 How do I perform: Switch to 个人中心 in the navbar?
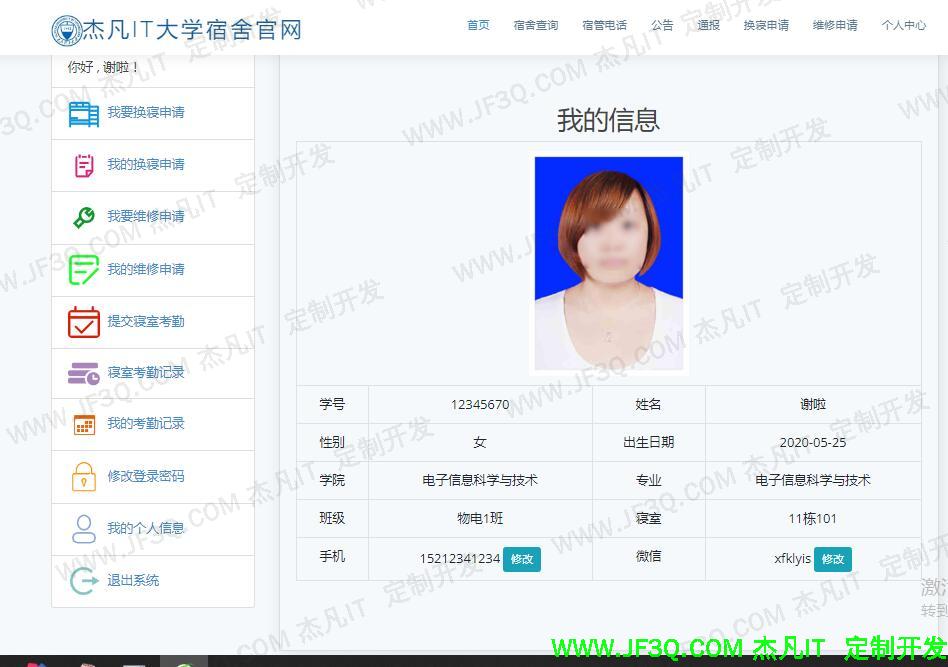point(903,26)
